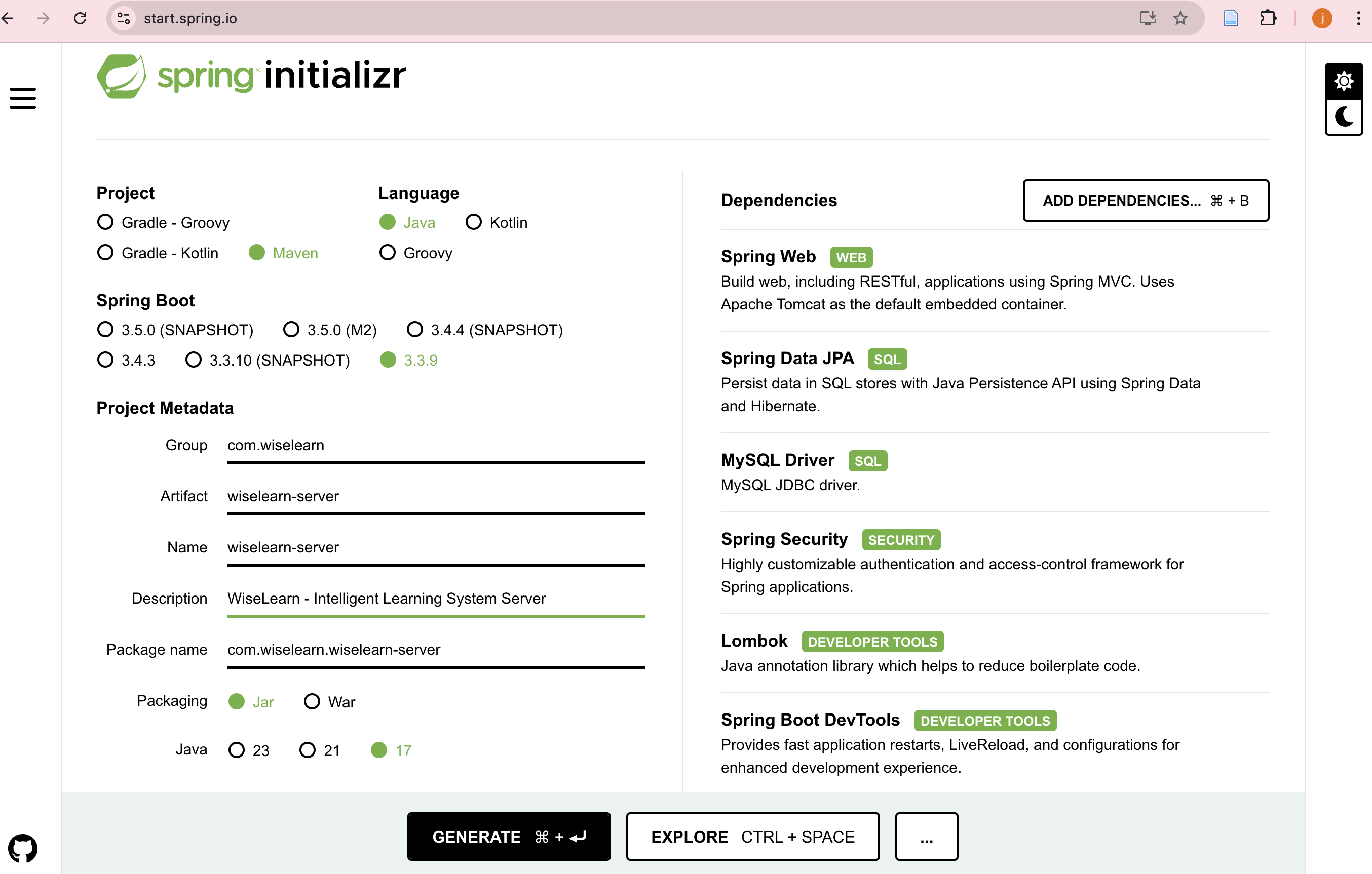
Task: Reload the page
Action: point(81,18)
